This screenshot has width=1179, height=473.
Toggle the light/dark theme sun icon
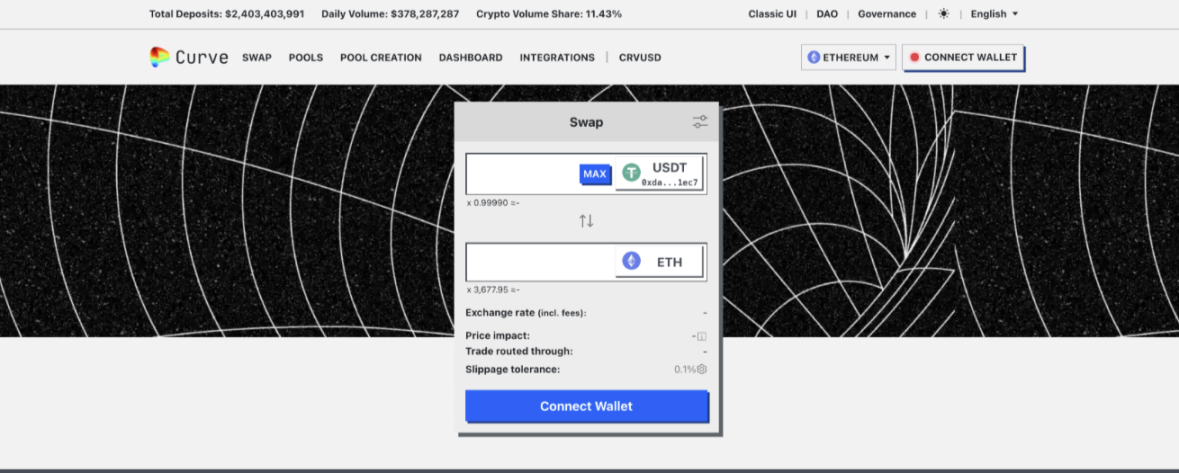943,14
